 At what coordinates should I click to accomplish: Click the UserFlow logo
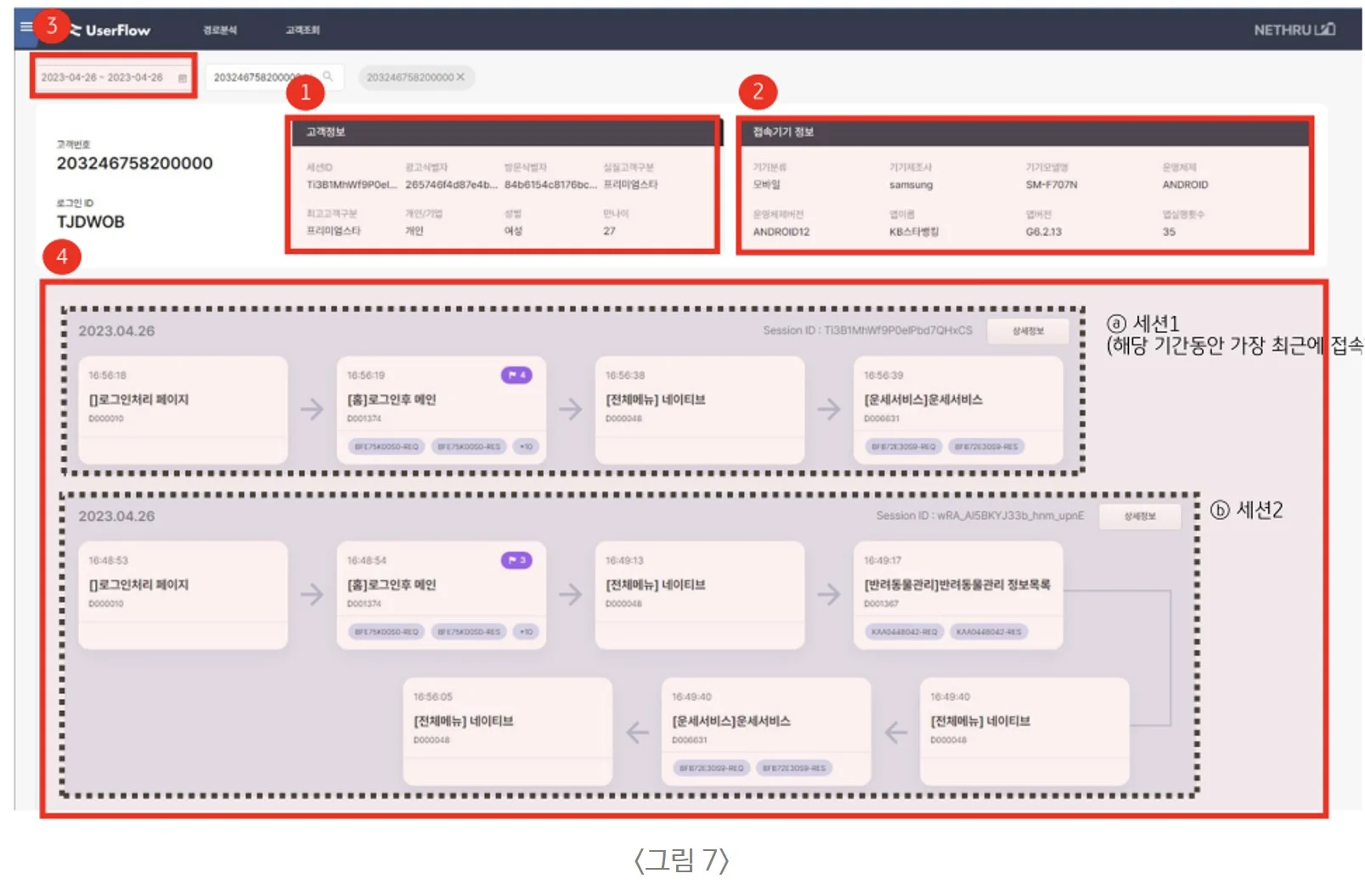tap(110, 31)
